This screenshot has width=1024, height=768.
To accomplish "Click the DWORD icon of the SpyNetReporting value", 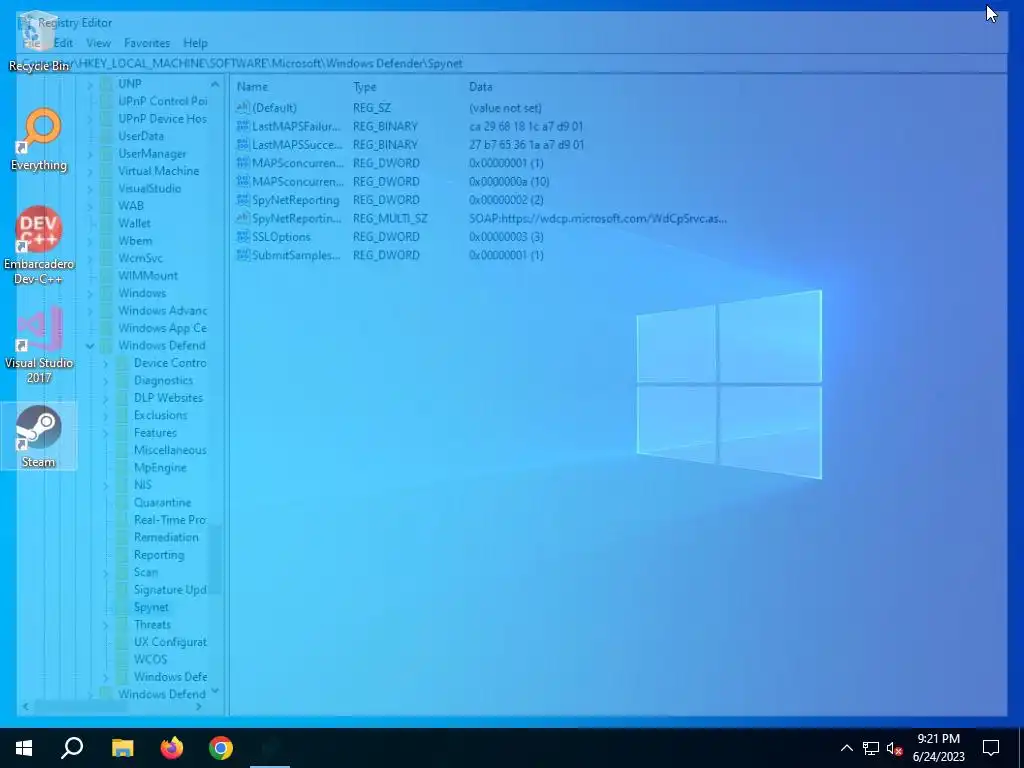I will click(243, 200).
